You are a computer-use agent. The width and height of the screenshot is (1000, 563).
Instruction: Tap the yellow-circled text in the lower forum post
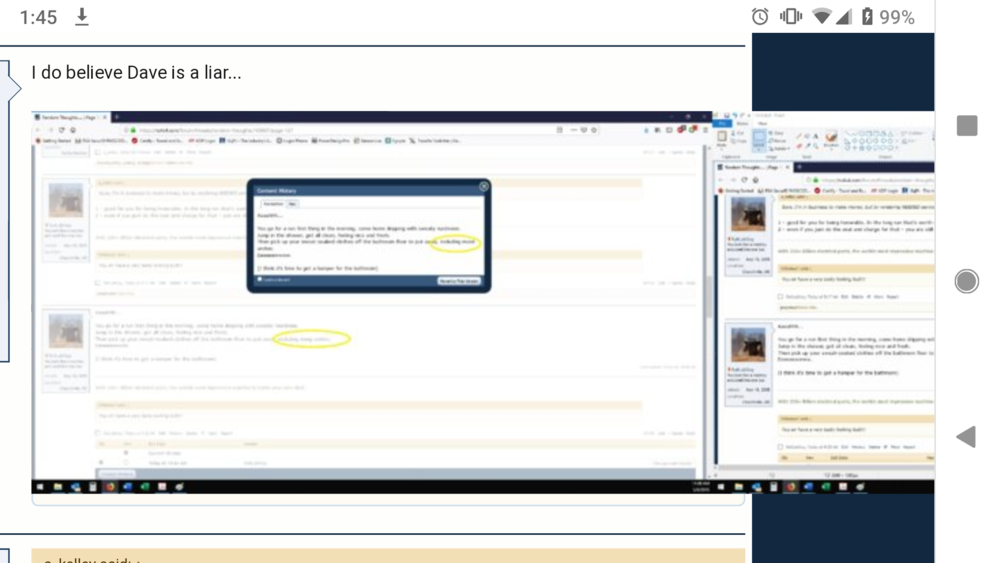point(312,339)
